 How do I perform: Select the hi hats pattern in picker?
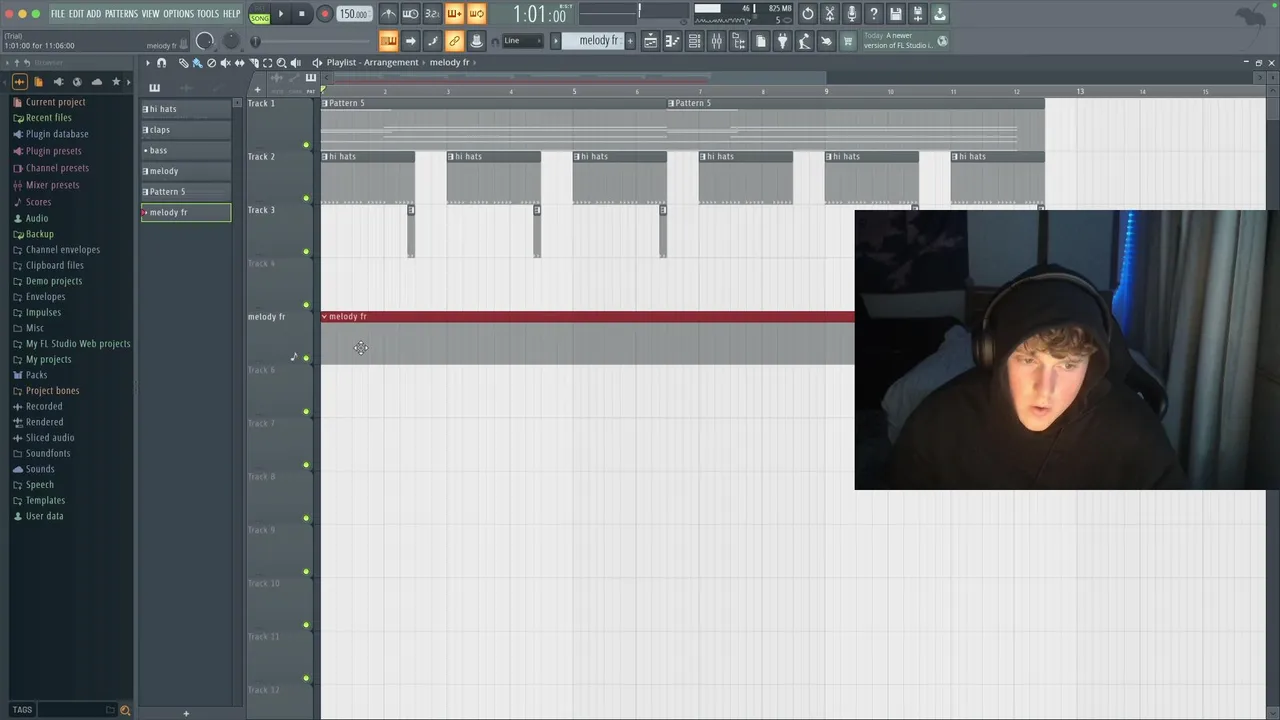186,109
